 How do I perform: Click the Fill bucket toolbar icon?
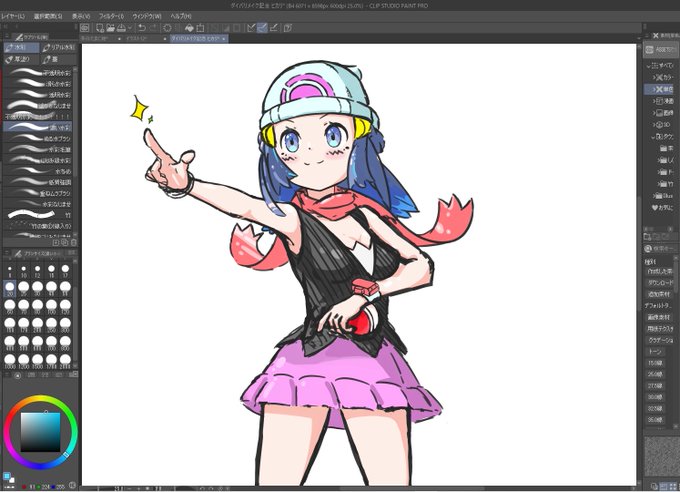(x=189, y=28)
